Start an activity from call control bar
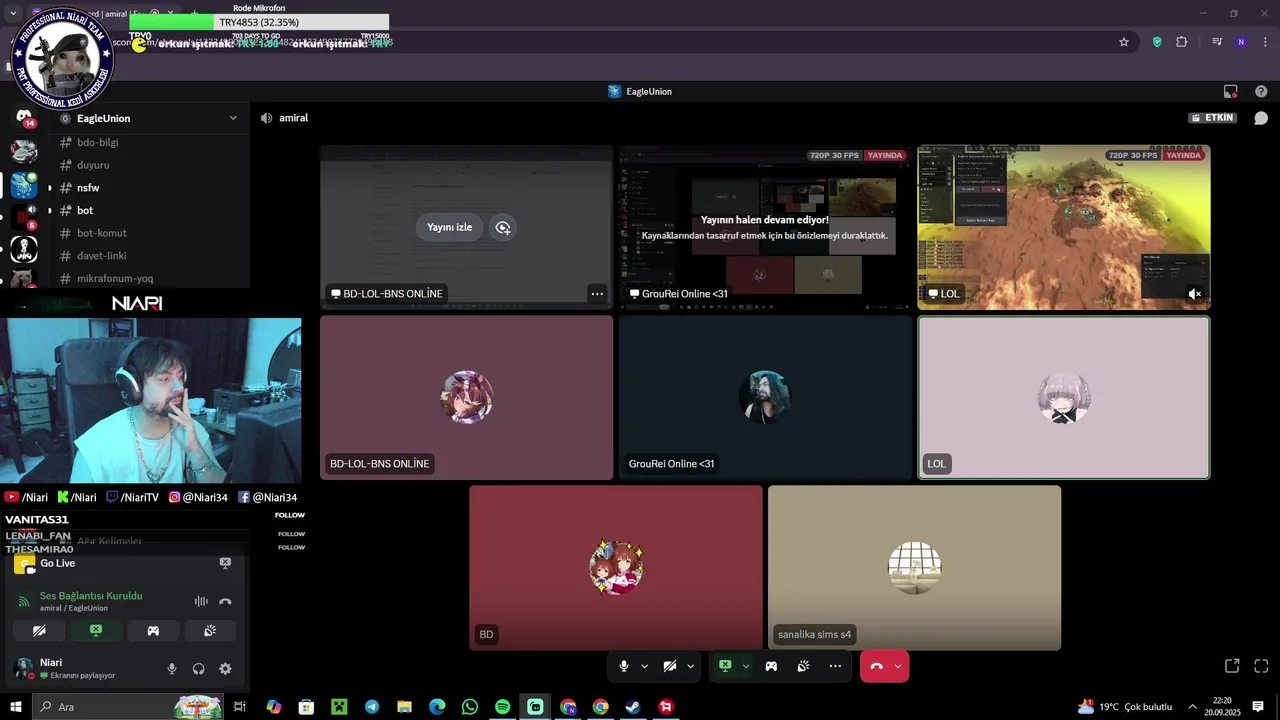 click(771, 666)
